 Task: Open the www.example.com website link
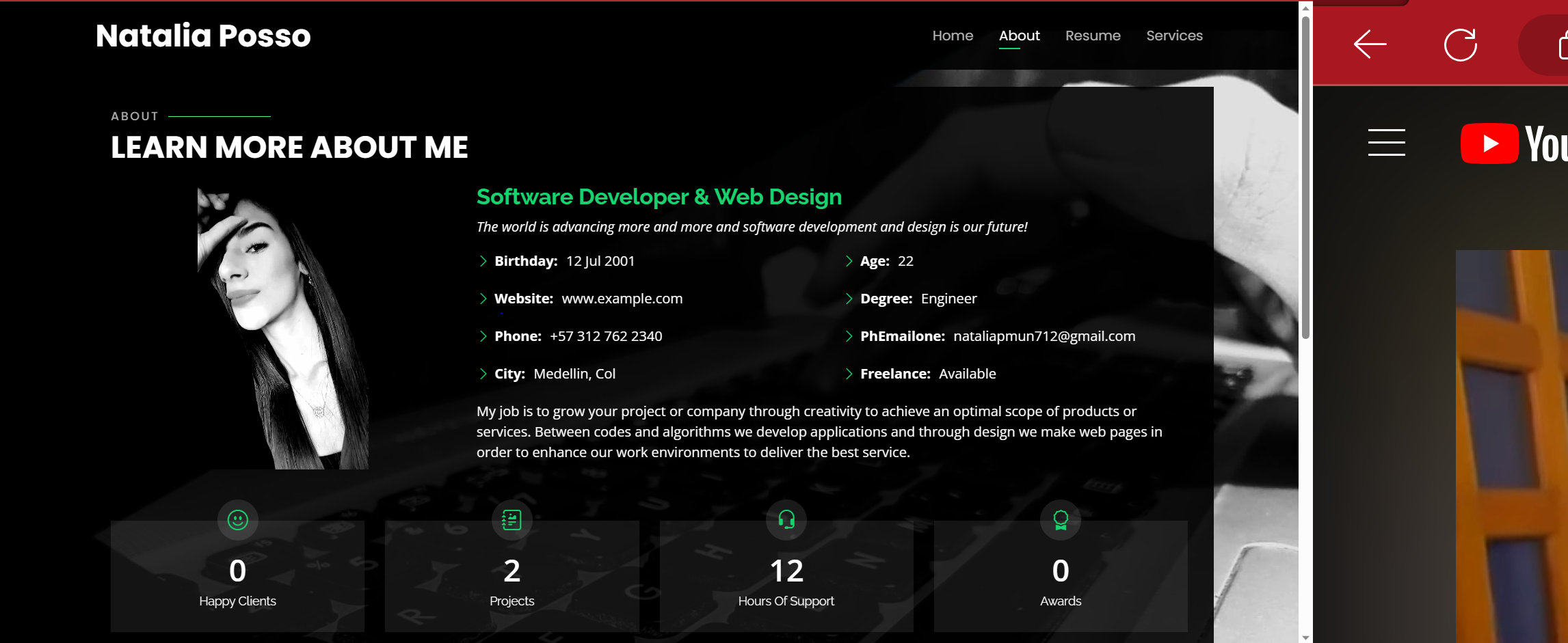pyautogui.click(x=622, y=298)
